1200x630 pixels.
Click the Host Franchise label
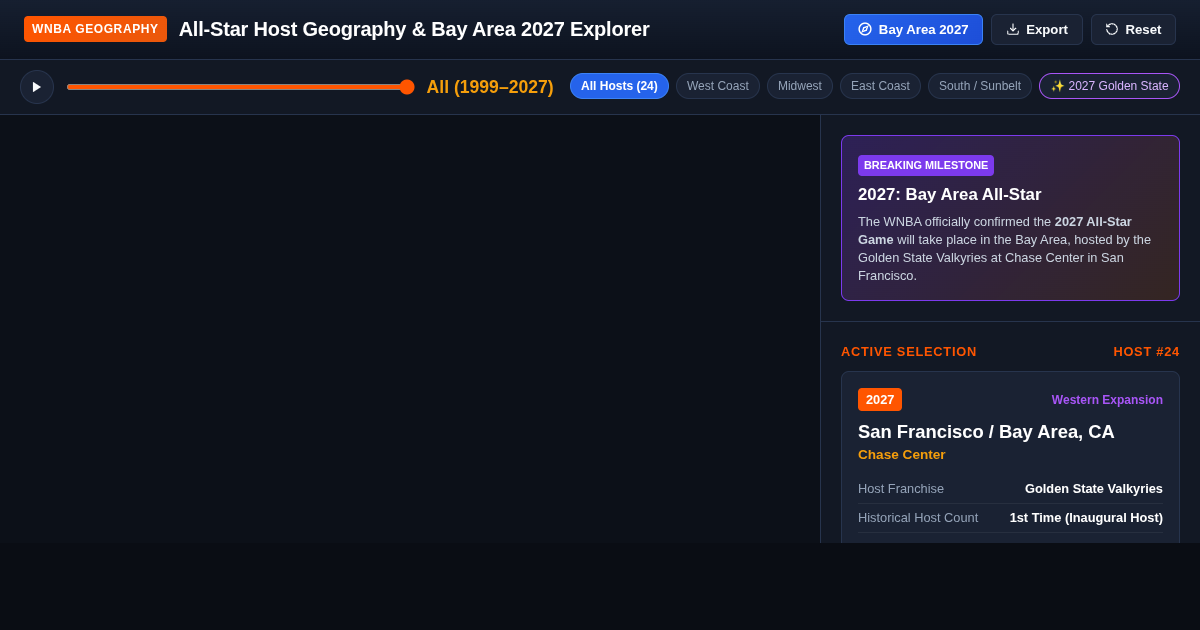click(x=901, y=489)
